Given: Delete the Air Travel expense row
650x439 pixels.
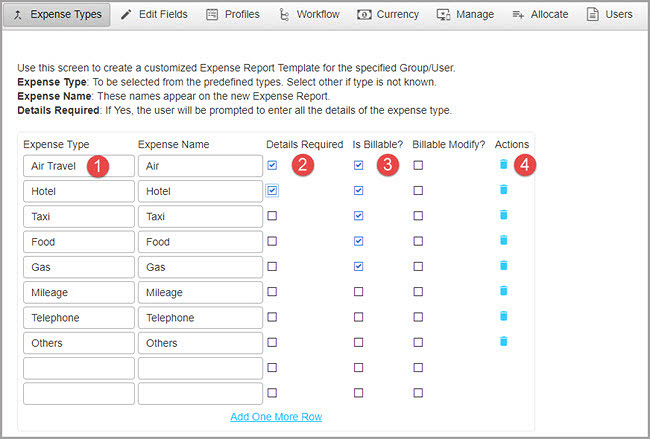Looking at the screenshot, I should [504, 164].
